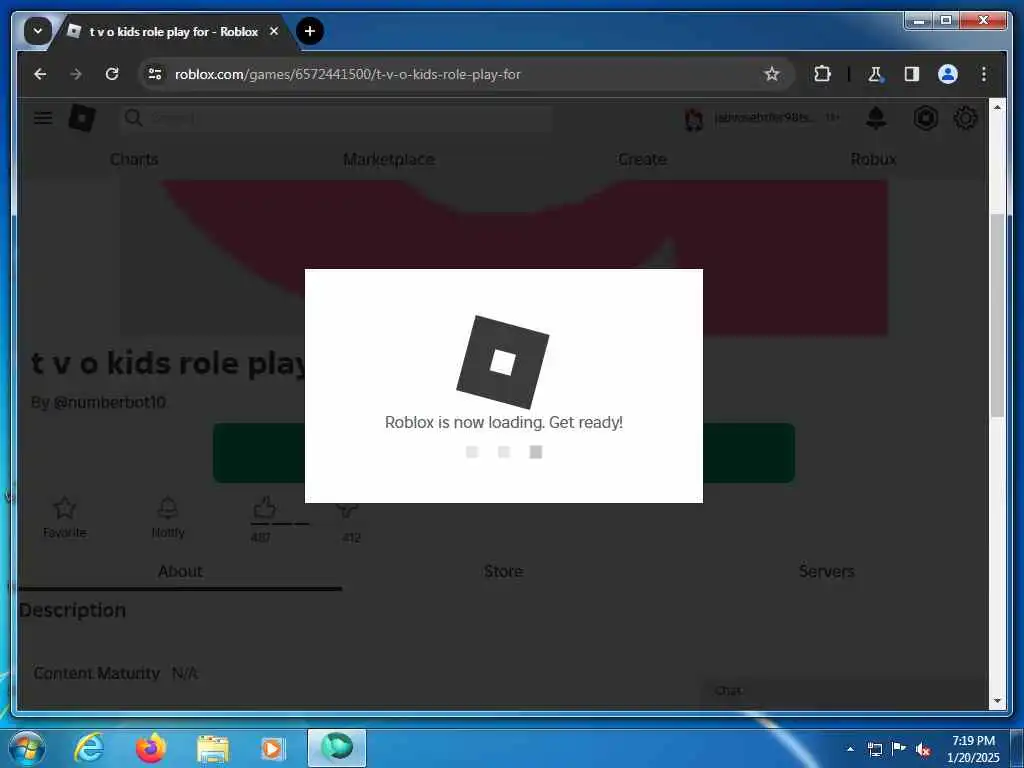Like the game with thumbs-up icon
Image resolution: width=1024 pixels, height=768 pixels.
pyautogui.click(x=264, y=508)
